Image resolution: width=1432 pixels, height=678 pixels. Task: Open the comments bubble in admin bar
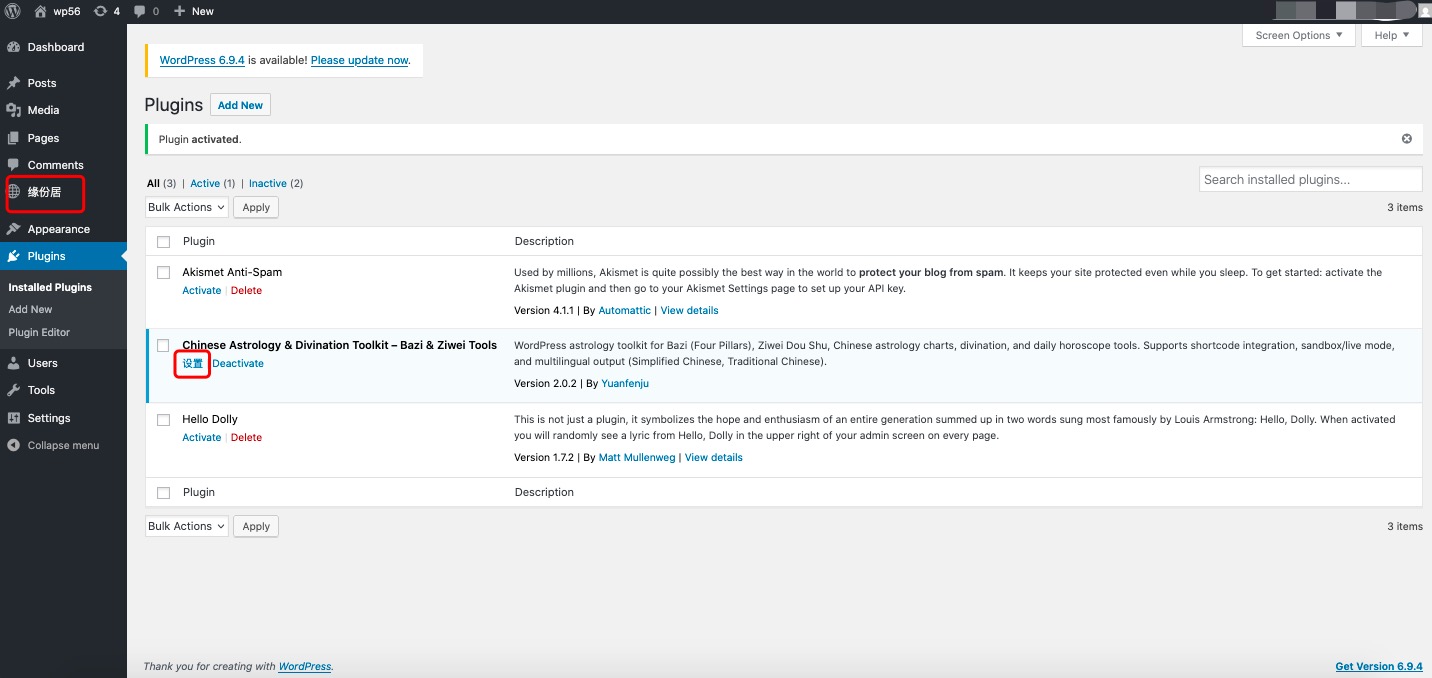140,11
